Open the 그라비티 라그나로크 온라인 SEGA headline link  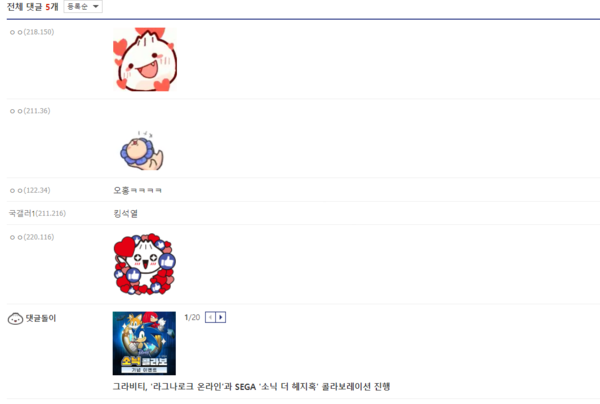(251, 387)
